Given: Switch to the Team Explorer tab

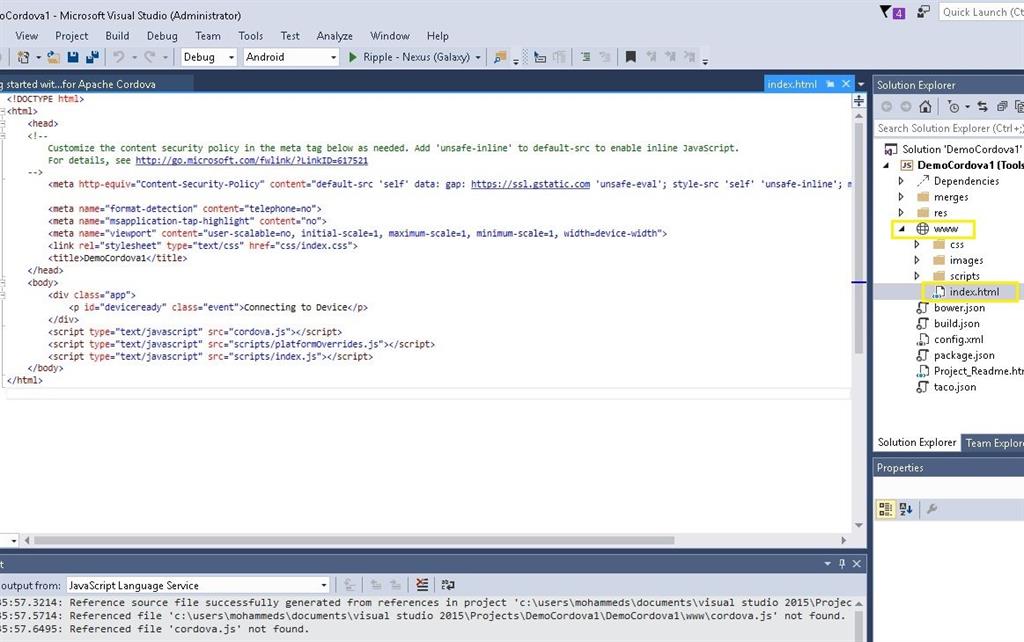Looking at the screenshot, I should (992, 443).
